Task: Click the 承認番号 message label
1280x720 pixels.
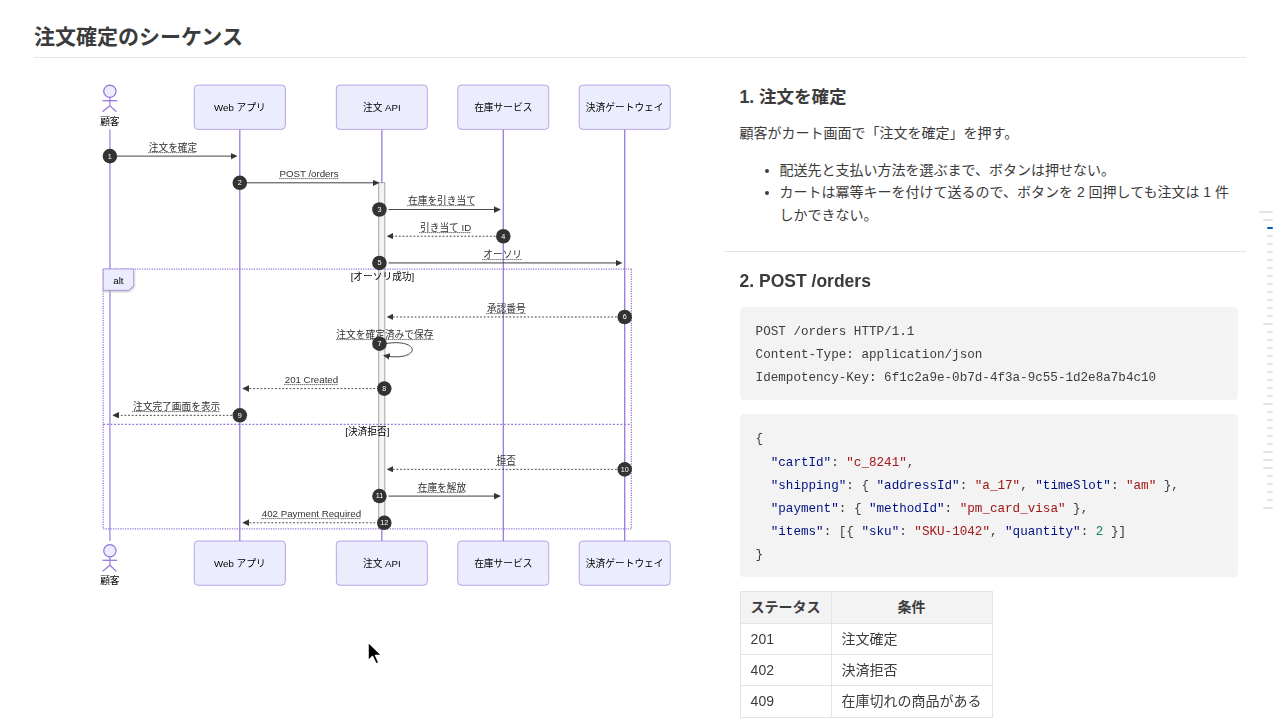Action: (x=506, y=309)
